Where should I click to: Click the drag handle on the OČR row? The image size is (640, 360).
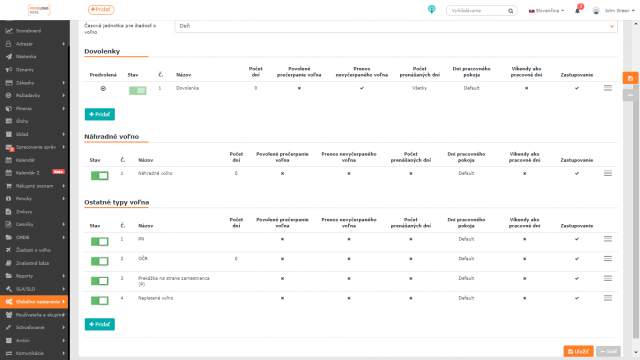(608, 259)
